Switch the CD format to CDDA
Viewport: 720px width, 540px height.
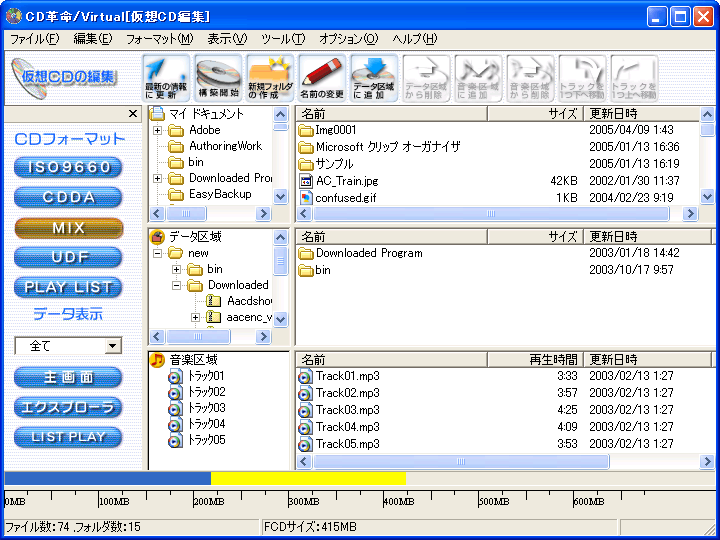pyautogui.click(x=68, y=197)
